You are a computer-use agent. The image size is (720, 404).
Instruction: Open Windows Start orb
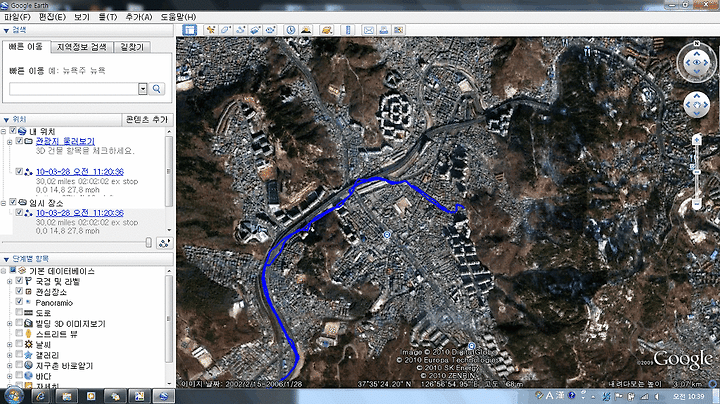pyautogui.click(x=13, y=396)
